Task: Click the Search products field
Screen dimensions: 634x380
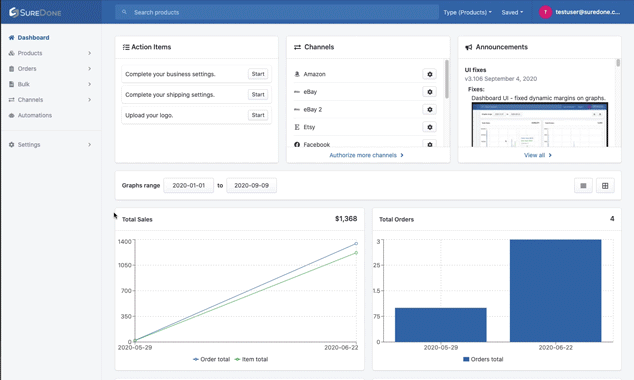Action: coord(277,12)
